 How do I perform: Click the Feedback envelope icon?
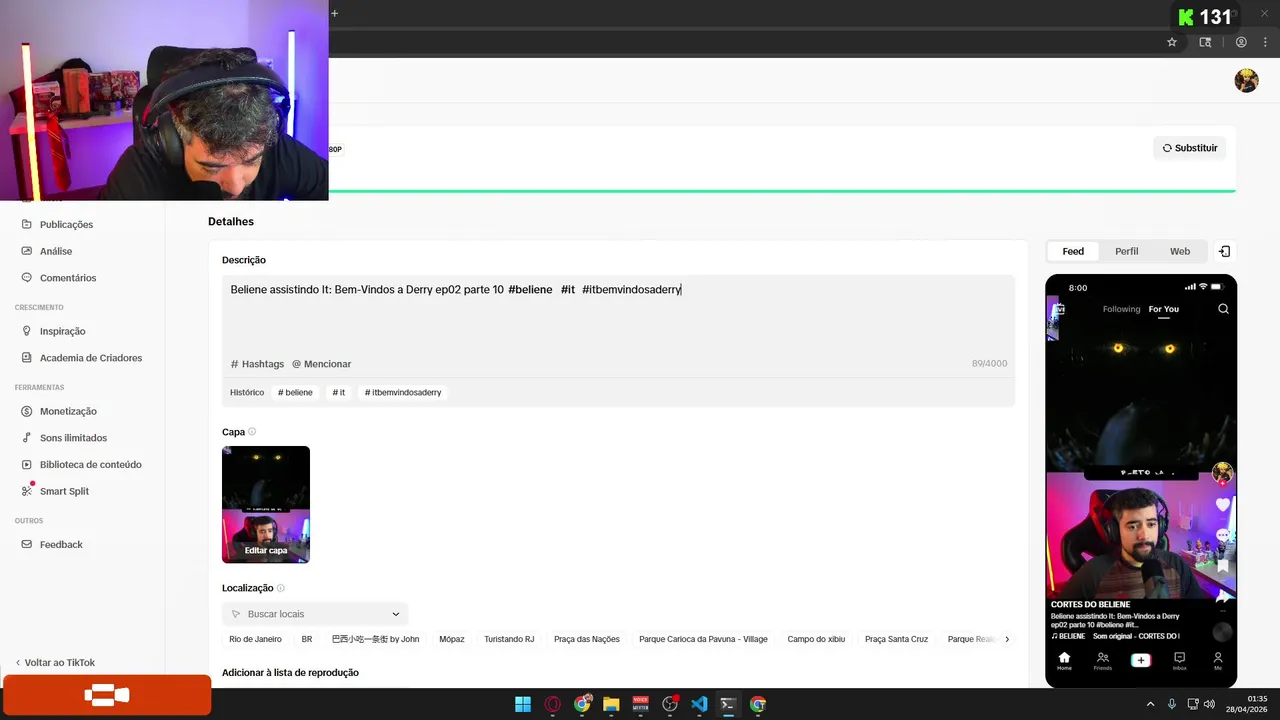(28, 544)
